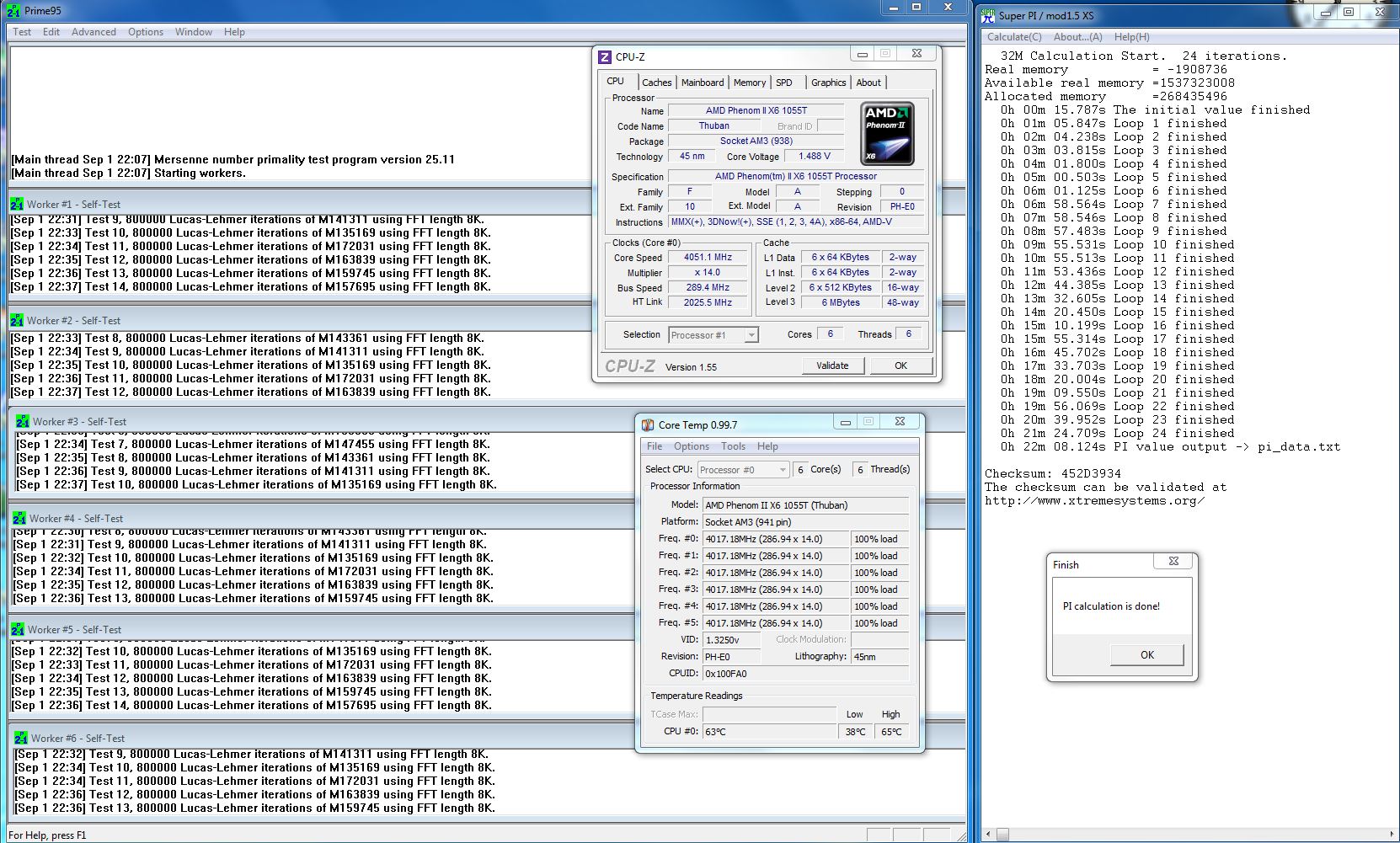Open the Options menu in Core Temp
This screenshot has width=1400, height=843.
click(x=692, y=446)
